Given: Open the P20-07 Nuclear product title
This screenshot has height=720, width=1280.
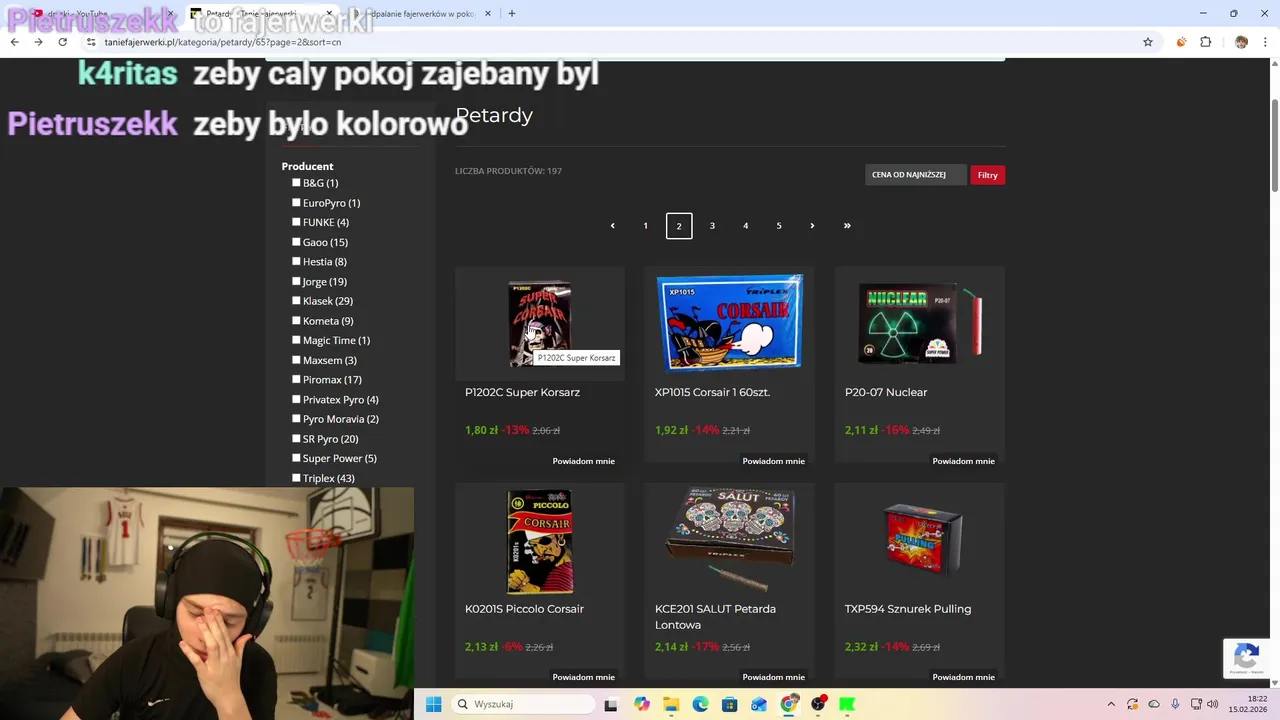Looking at the screenshot, I should (886, 392).
